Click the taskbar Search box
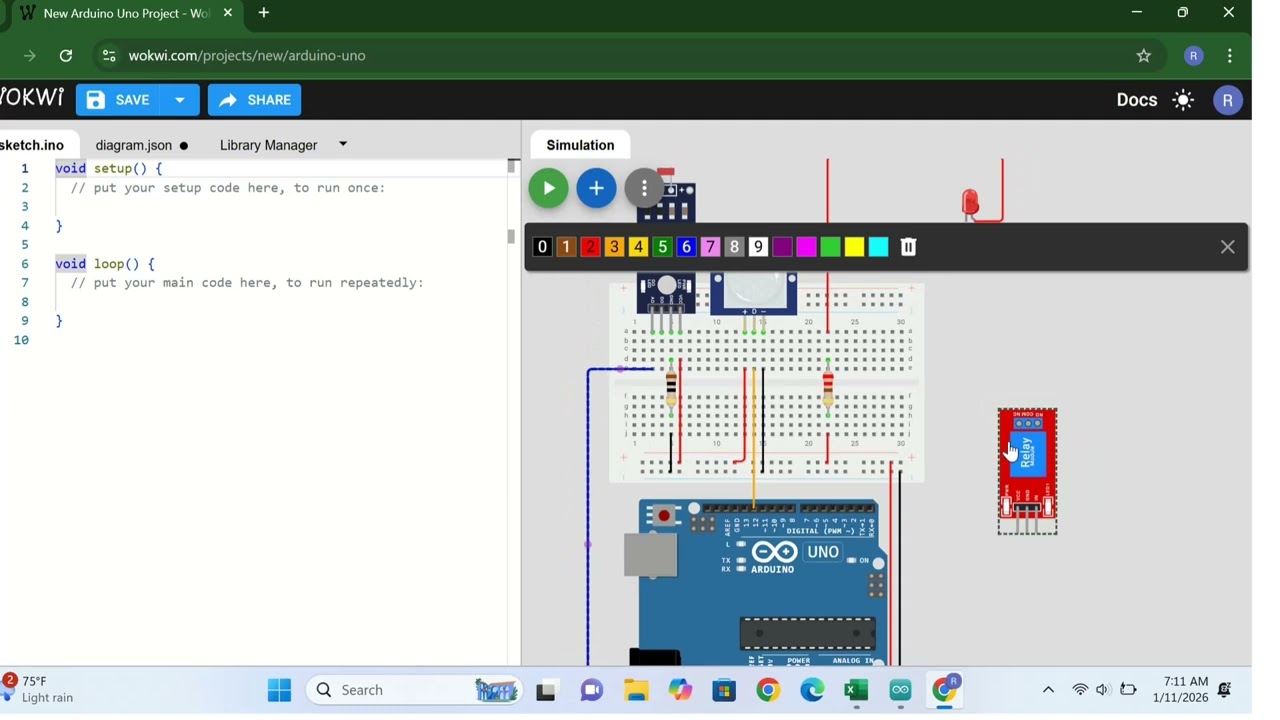The image size is (1280, 720). 415,690
